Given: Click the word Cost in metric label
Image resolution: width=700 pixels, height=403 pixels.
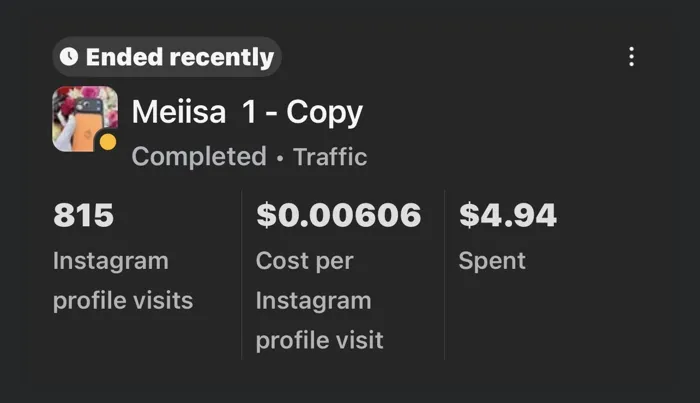Looking at the screenshot, I should tap(282, 261).
